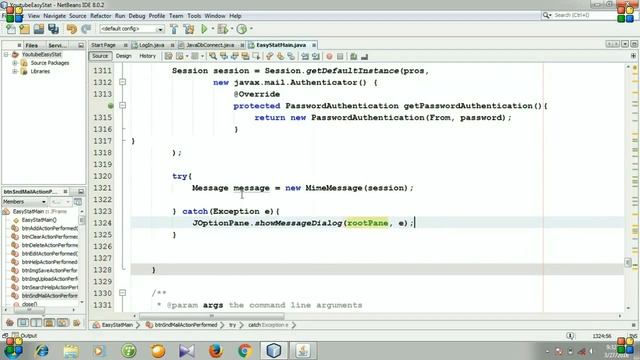Collapse the code fold at line 1330
Image resolution: width=640 pixels, height=360 pixels.
[x=122, y=293]
